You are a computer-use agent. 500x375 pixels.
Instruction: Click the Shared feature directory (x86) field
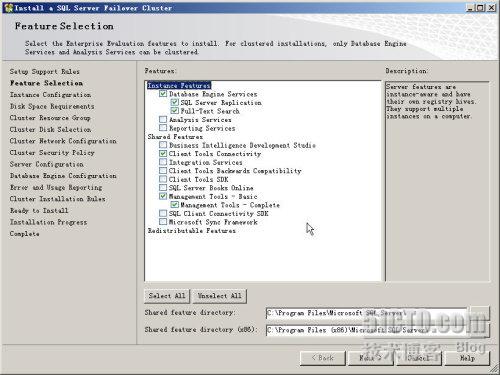click(366, 330)
